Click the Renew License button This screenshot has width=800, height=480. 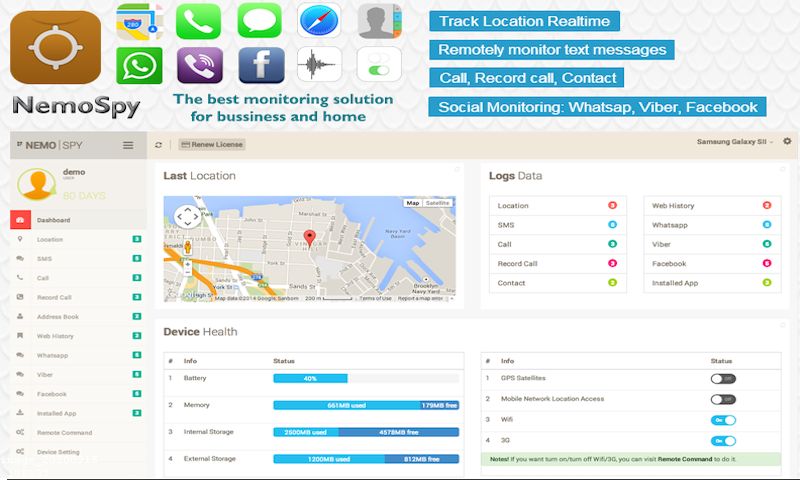click(213, 145)
